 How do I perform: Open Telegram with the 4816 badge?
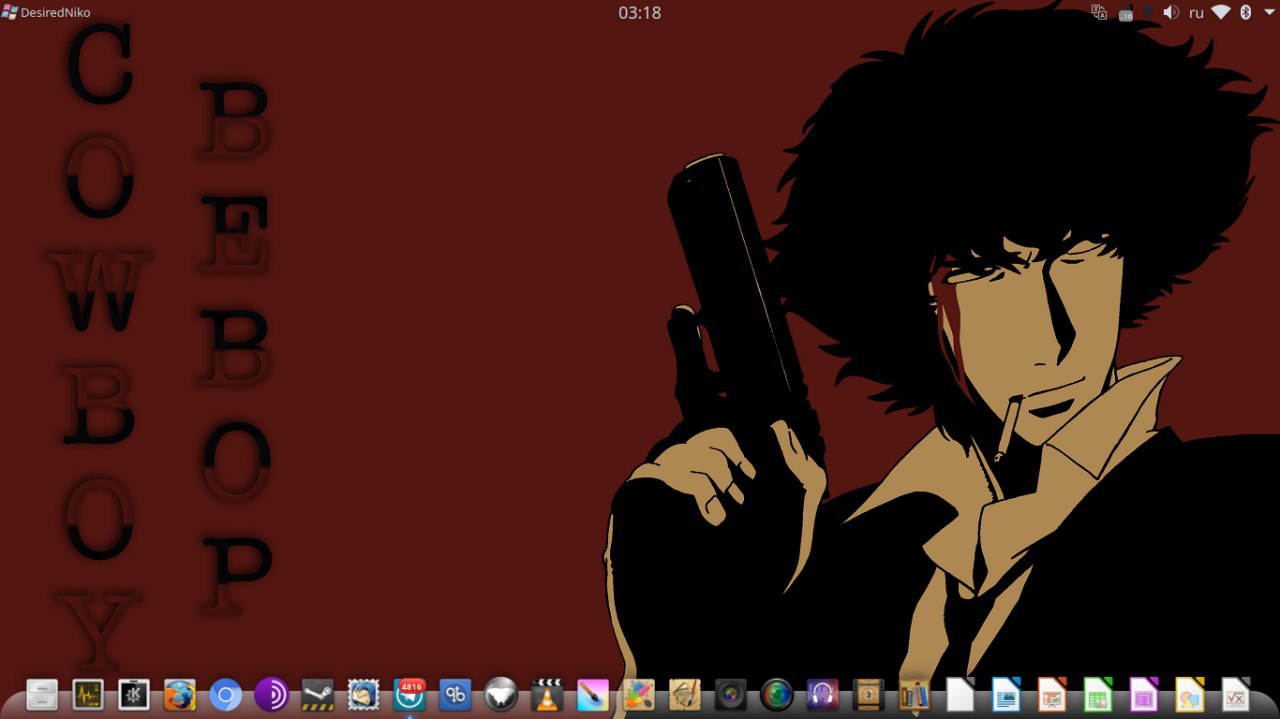[x=409, y=694]
